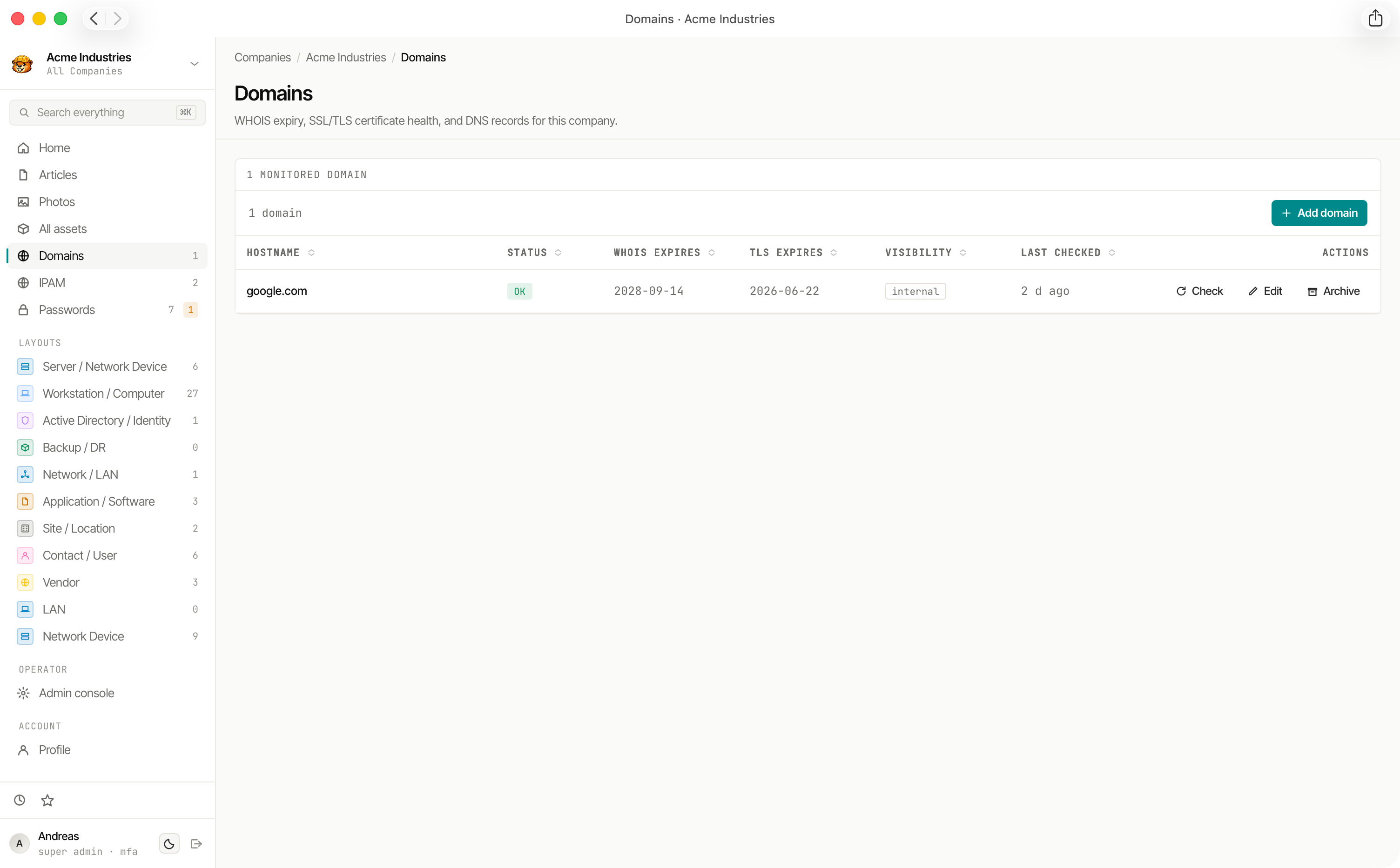Open the Admin console

(108, 694)
